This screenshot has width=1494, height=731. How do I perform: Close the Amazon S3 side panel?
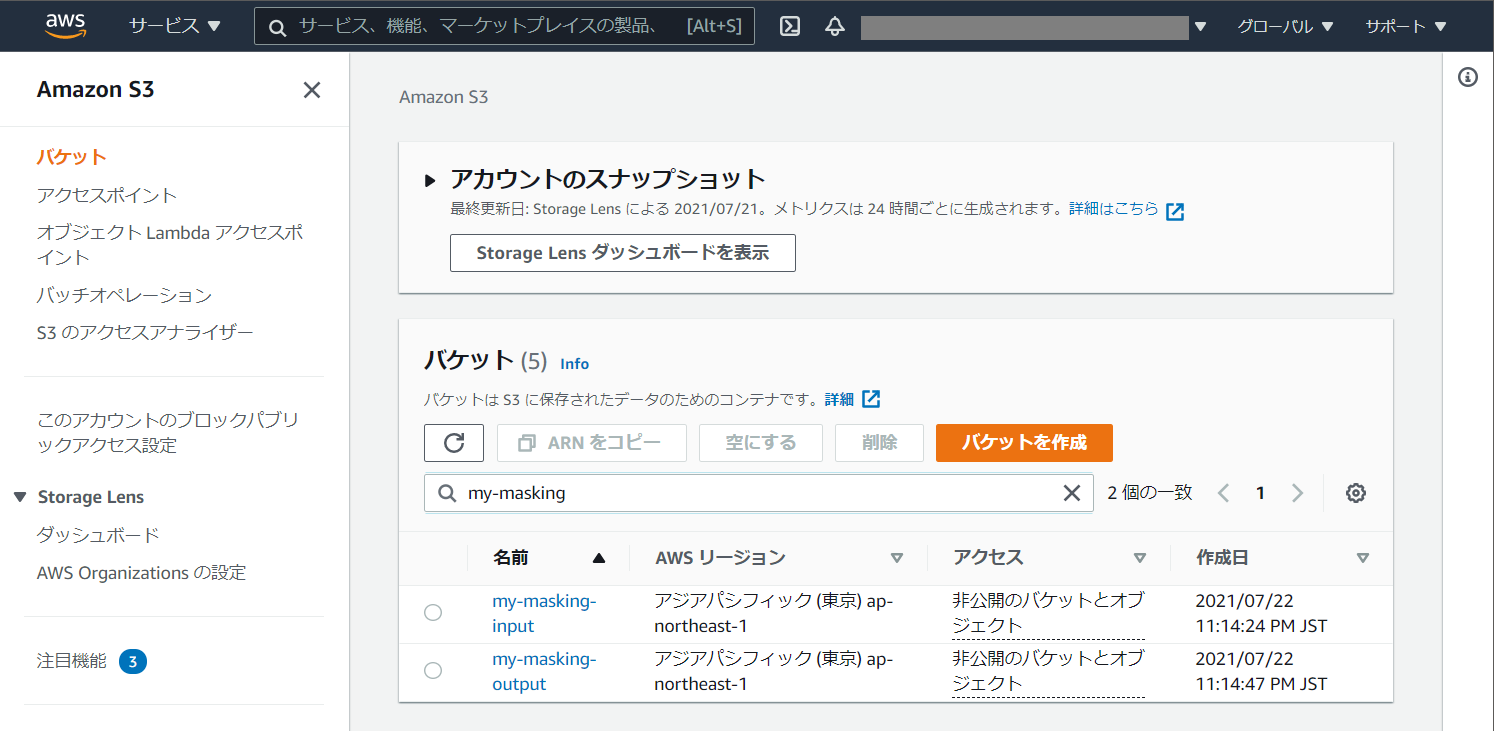pyautogui.click(x=312, y=90)
